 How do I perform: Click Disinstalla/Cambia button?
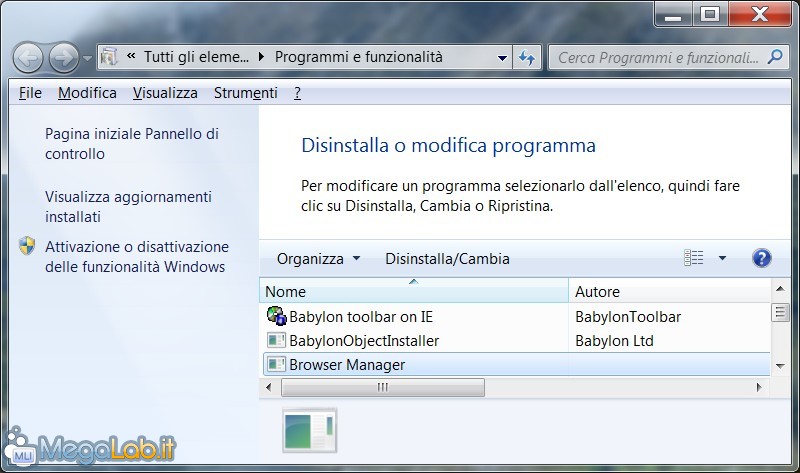pos(447,259)
